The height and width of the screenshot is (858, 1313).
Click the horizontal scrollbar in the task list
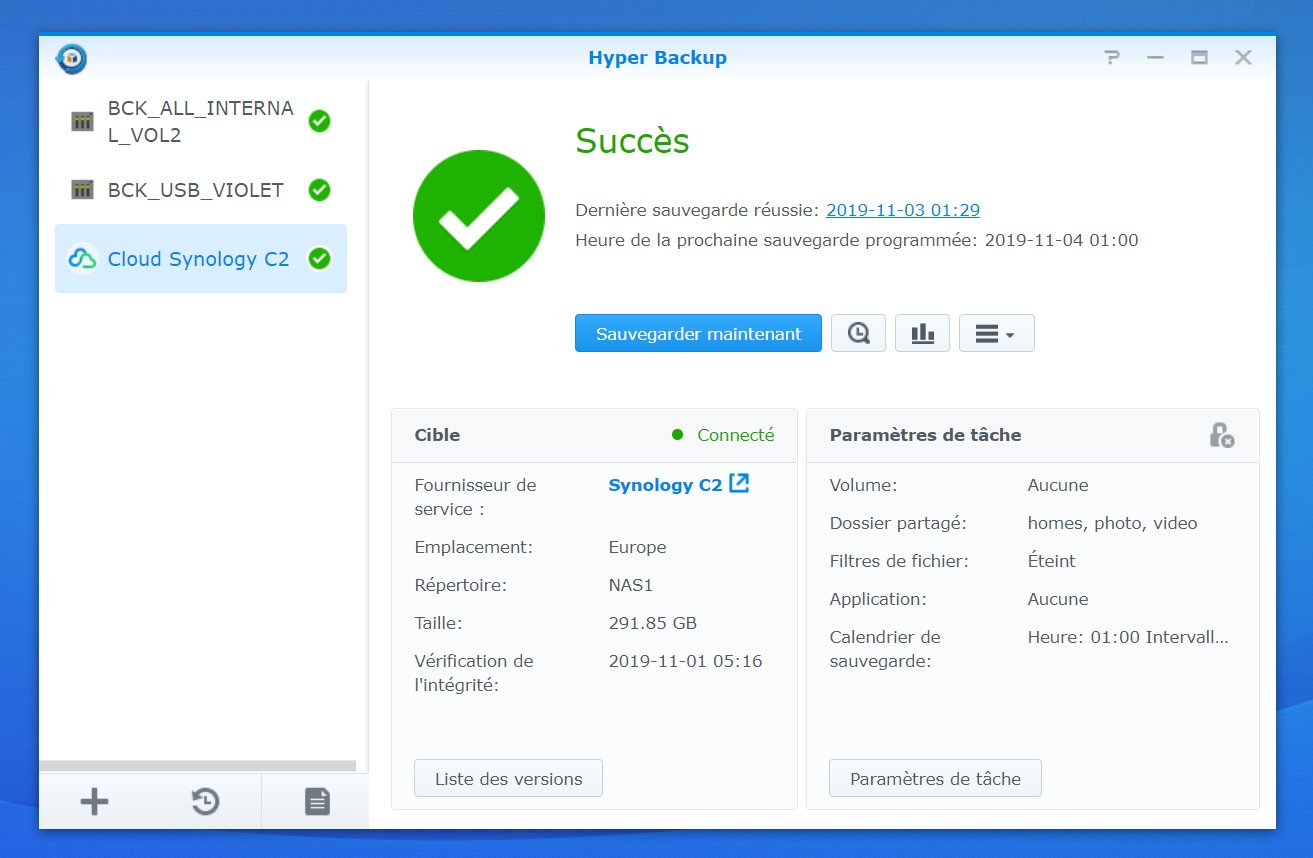pyautogui.click(x=197, y=766)
